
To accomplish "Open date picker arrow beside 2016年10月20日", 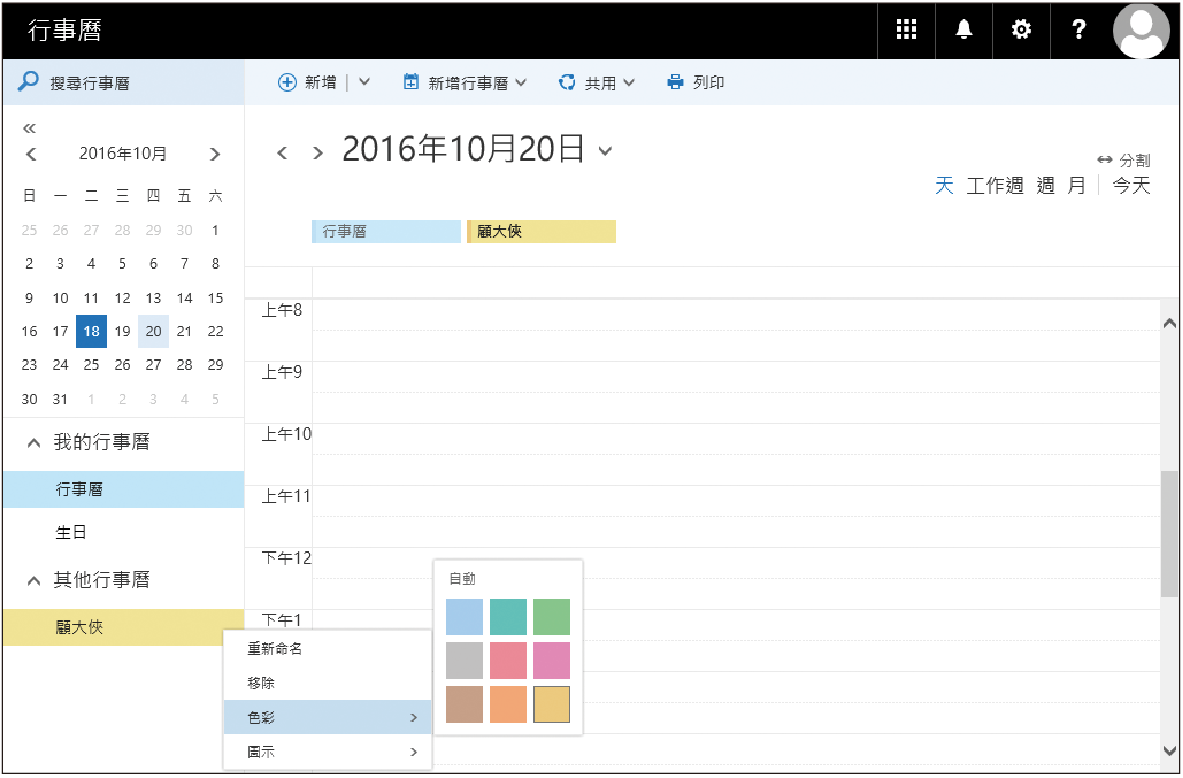I will (x=604, y=152).
